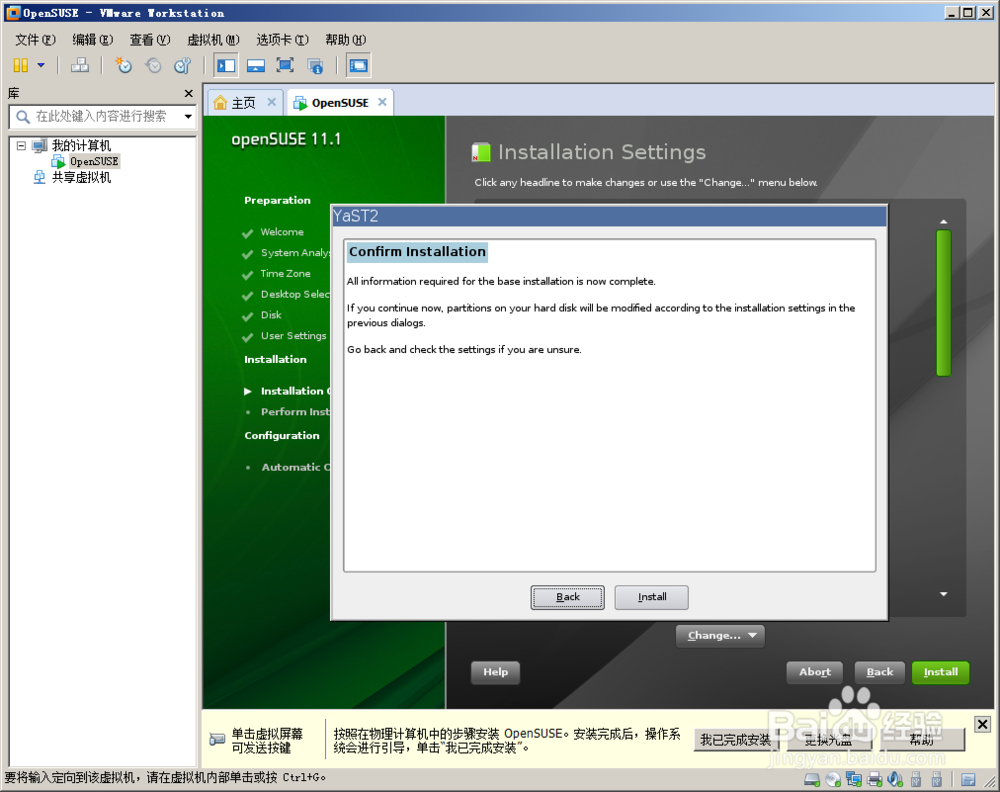Dismiss the yellow install info bar

tap(982, 724)
